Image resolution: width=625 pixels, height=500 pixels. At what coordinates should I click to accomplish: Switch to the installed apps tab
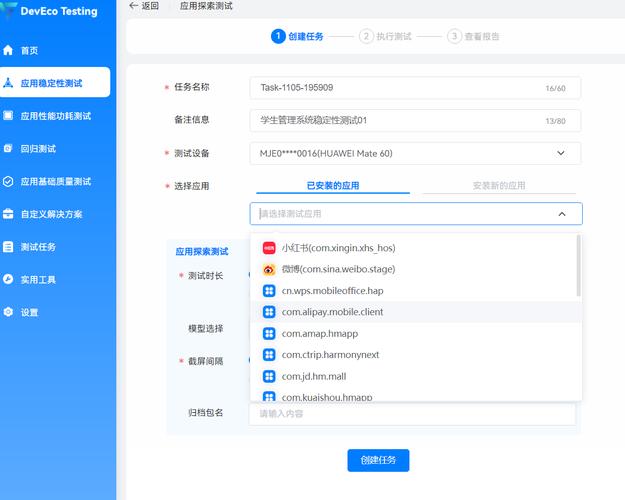[332, 186]
